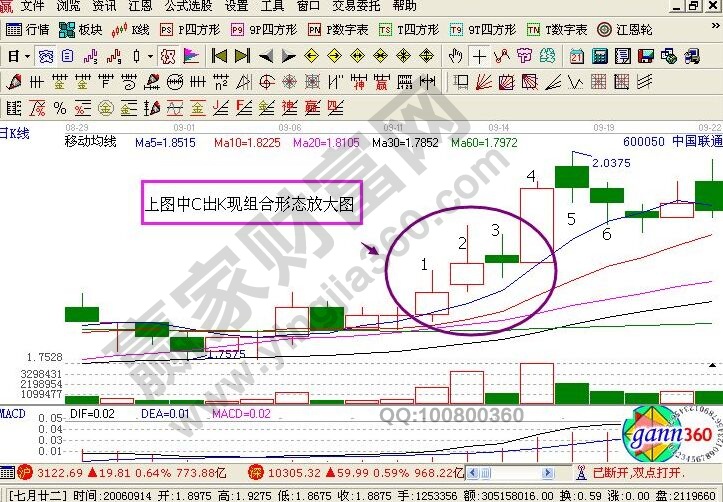Image resolution: width=723 pixels, height=502 pixels.
Task: Open the 9T四方形 tool
Action: (483, 30)
